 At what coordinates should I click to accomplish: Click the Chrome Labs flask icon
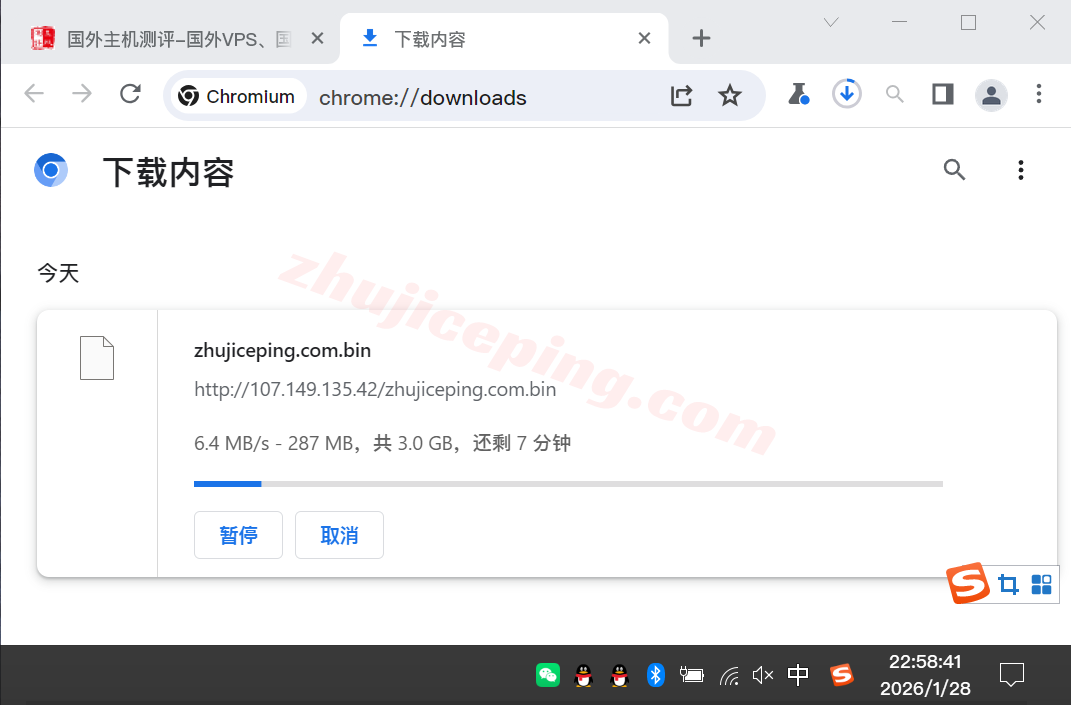[798, 93]
